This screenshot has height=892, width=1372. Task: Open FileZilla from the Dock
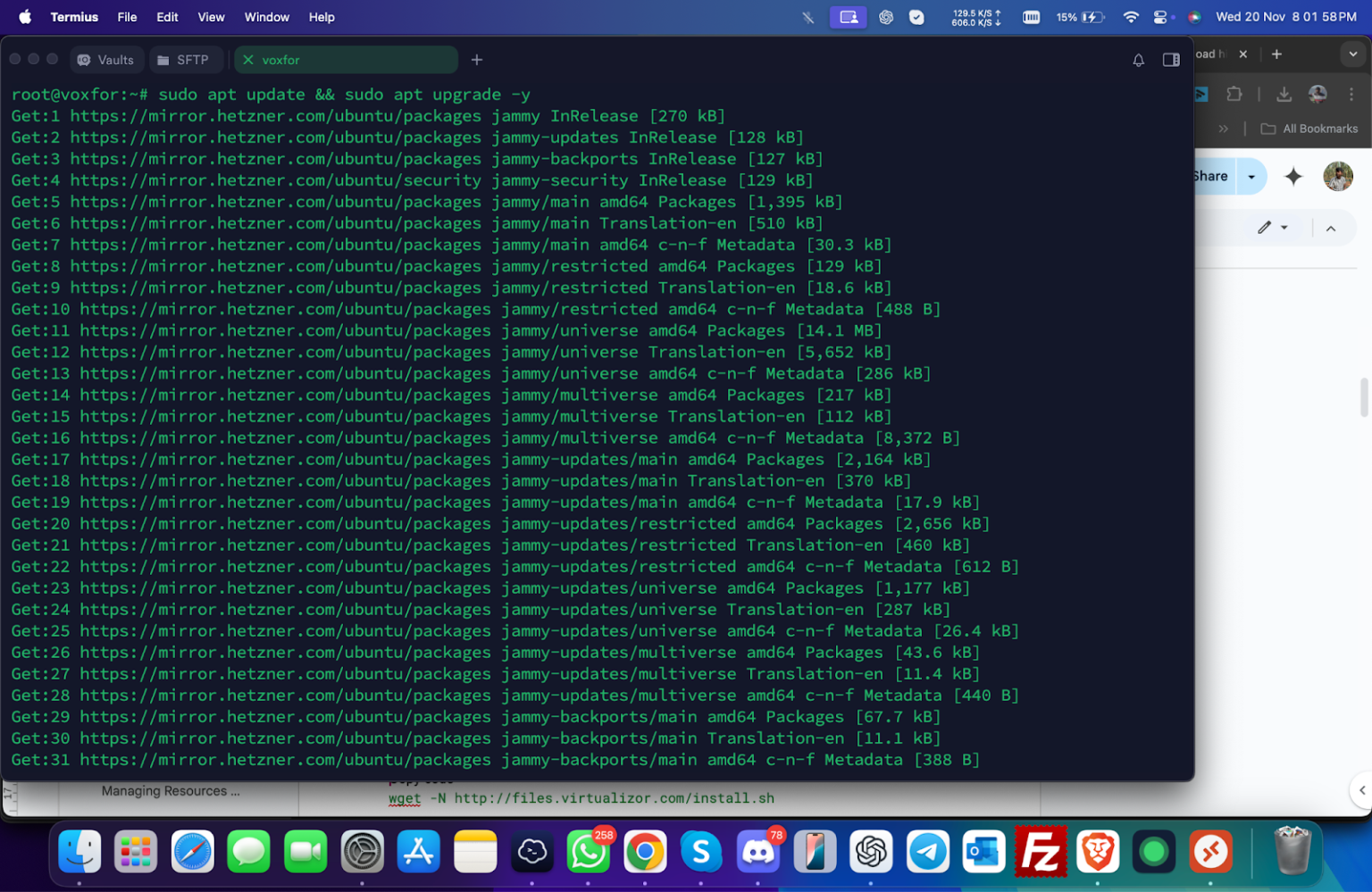click(1041, 852)
